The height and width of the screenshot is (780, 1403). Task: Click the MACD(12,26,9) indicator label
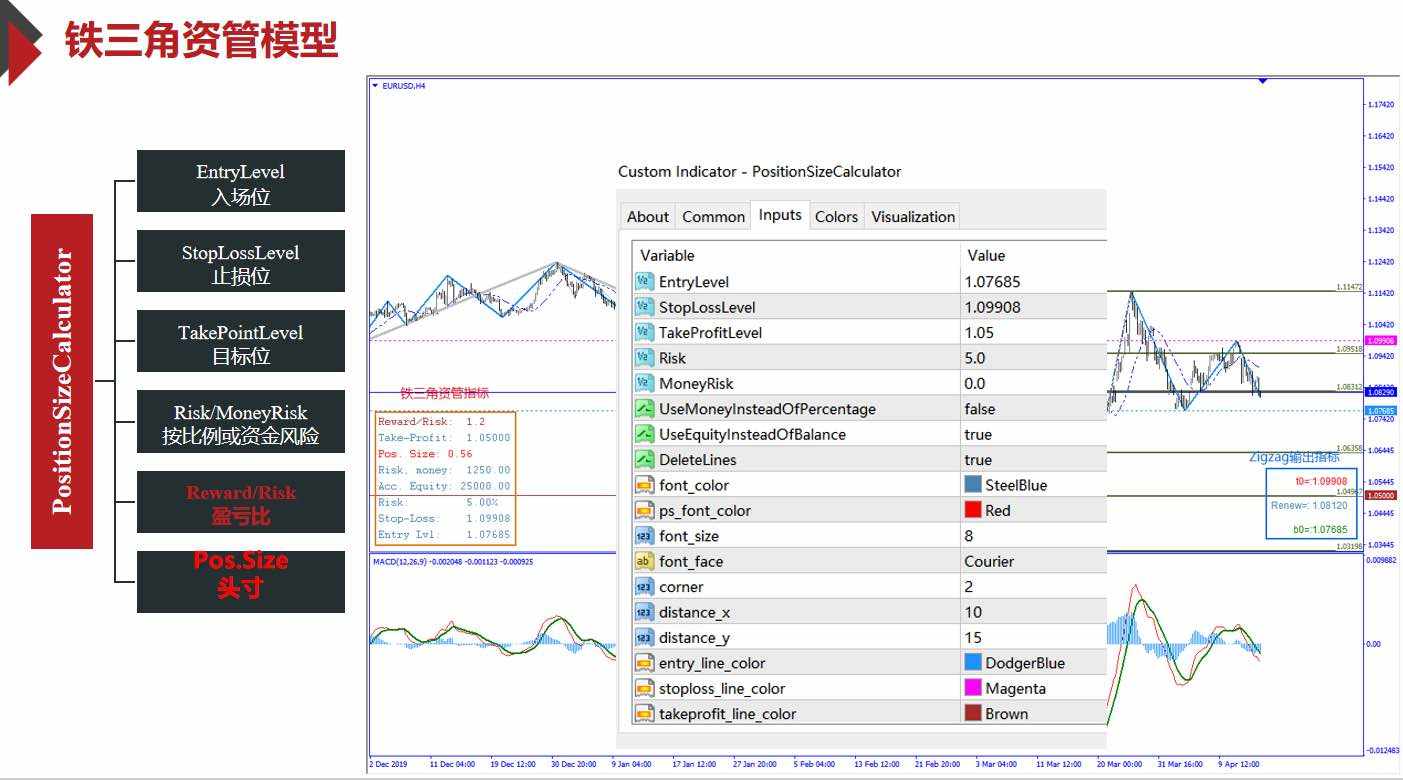tap(452, 562)
